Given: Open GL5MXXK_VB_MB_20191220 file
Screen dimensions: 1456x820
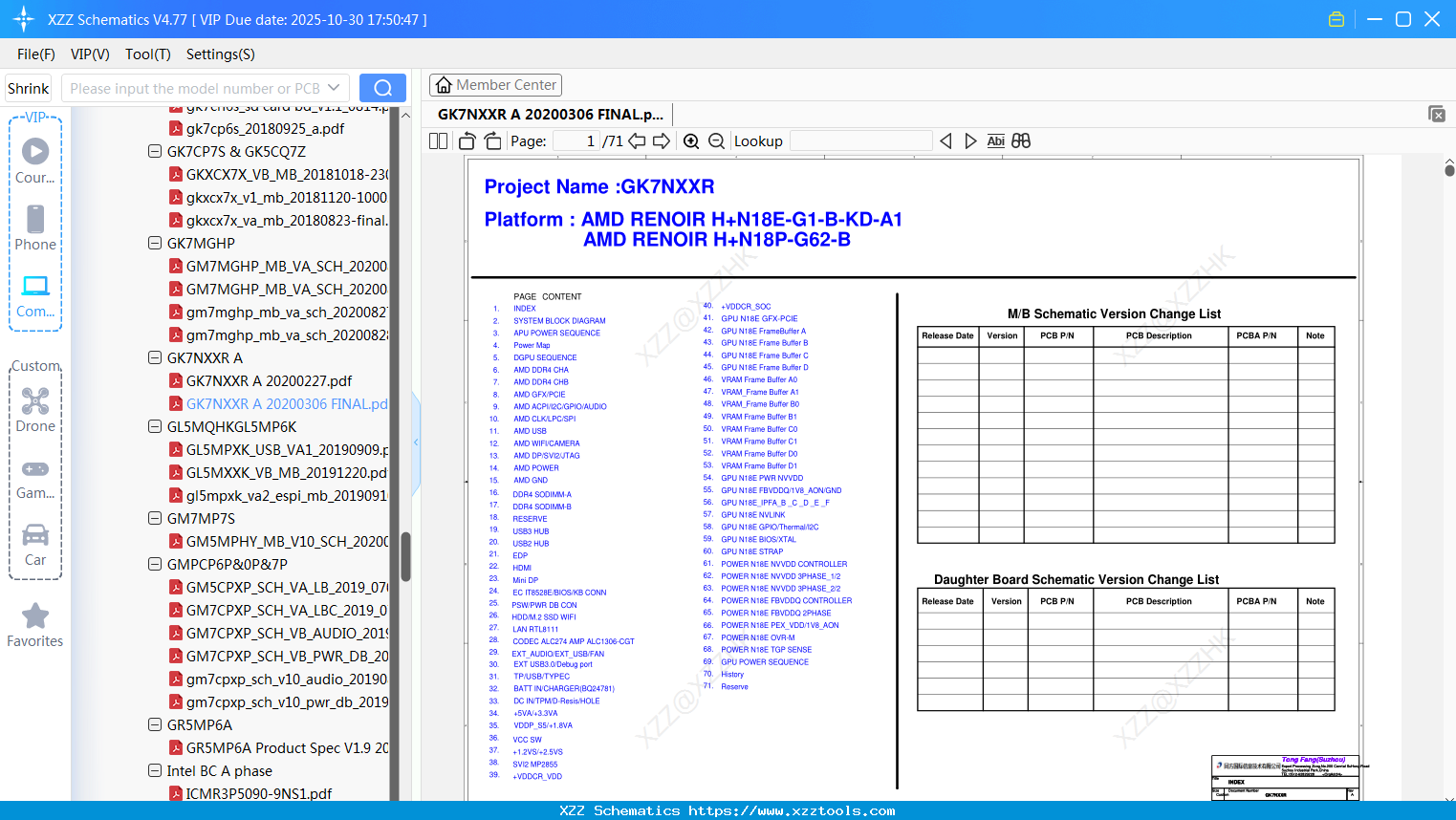Looking at the screenshot, I should [x=287, y=472].
